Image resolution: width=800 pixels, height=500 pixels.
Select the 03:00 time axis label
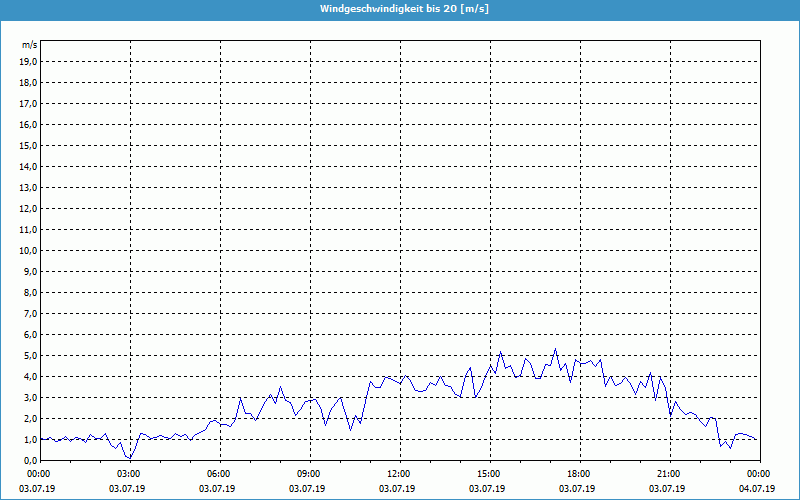tap(129, 474)
